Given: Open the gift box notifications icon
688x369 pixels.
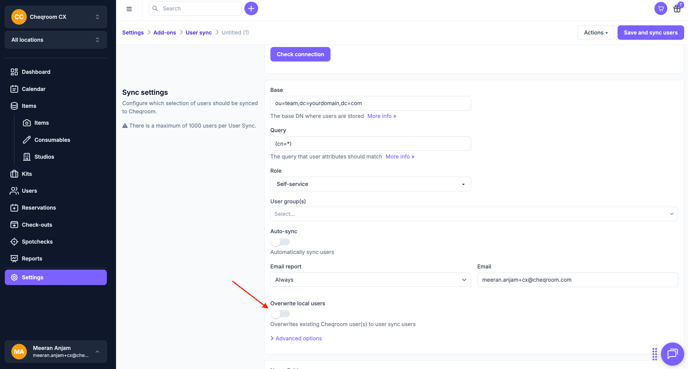Looking at the screenshot, I should click(x=677, y=8).
